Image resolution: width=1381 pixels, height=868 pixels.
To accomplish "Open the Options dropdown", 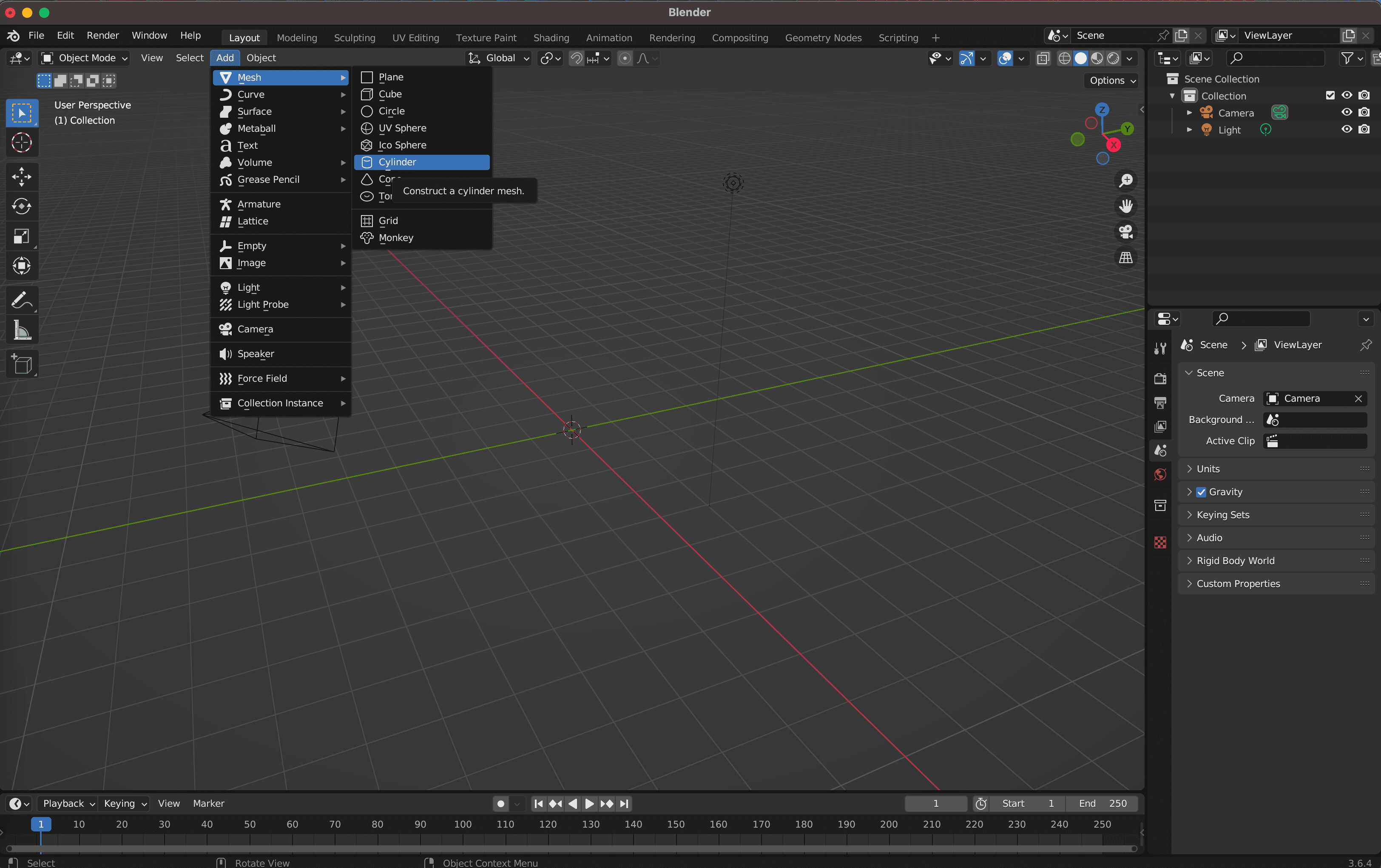I will pyautogui.click(x=1111, y=80).
